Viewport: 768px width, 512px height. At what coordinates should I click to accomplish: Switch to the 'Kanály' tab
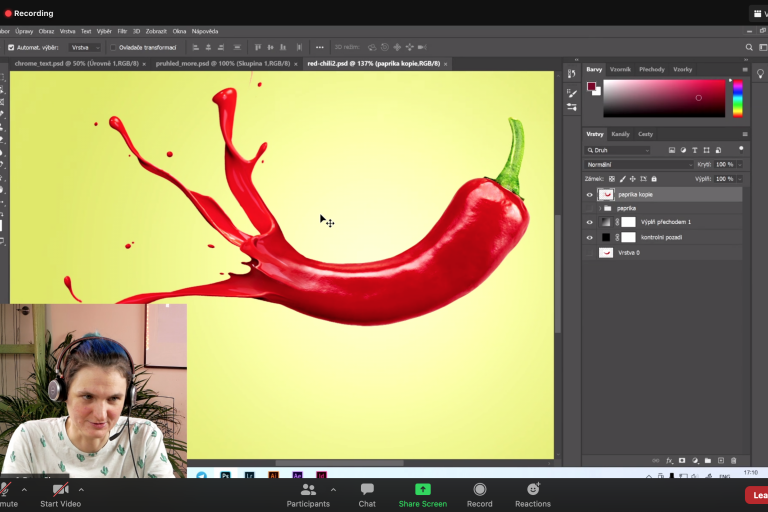[x=620, y=134]
